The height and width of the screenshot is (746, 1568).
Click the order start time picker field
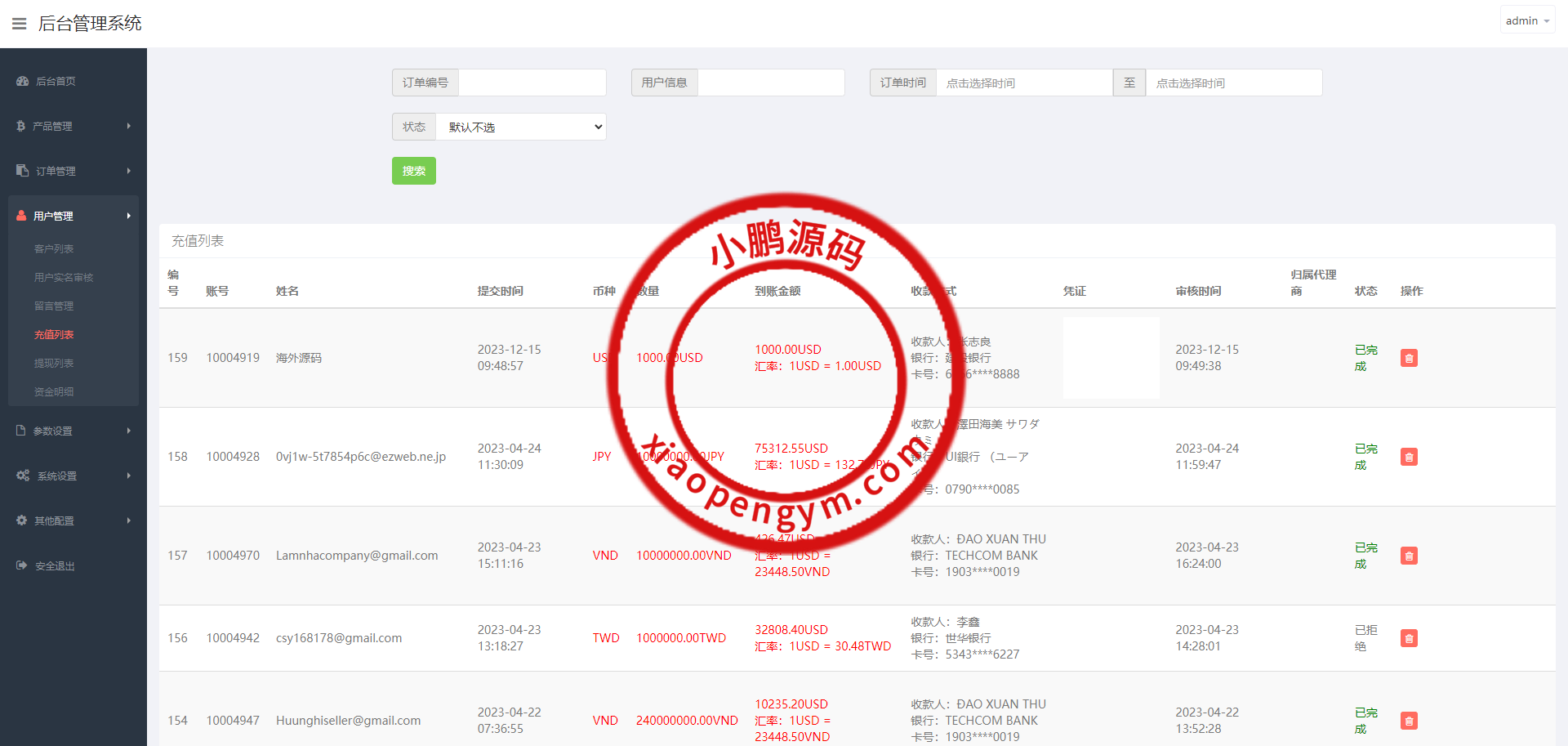click(1023, 83)
